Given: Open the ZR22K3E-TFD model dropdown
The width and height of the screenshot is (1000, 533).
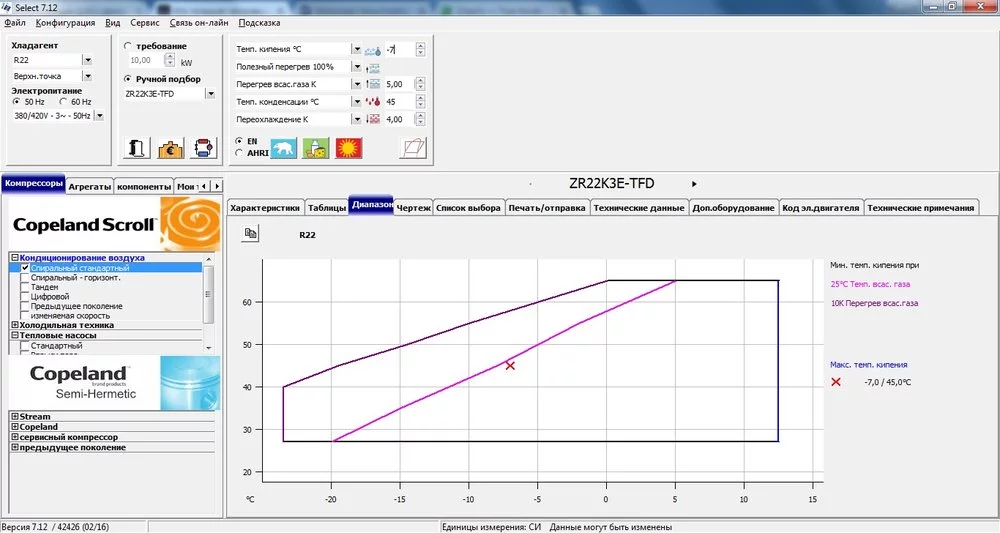Looking at the screenshot, I should click(210, 94).
